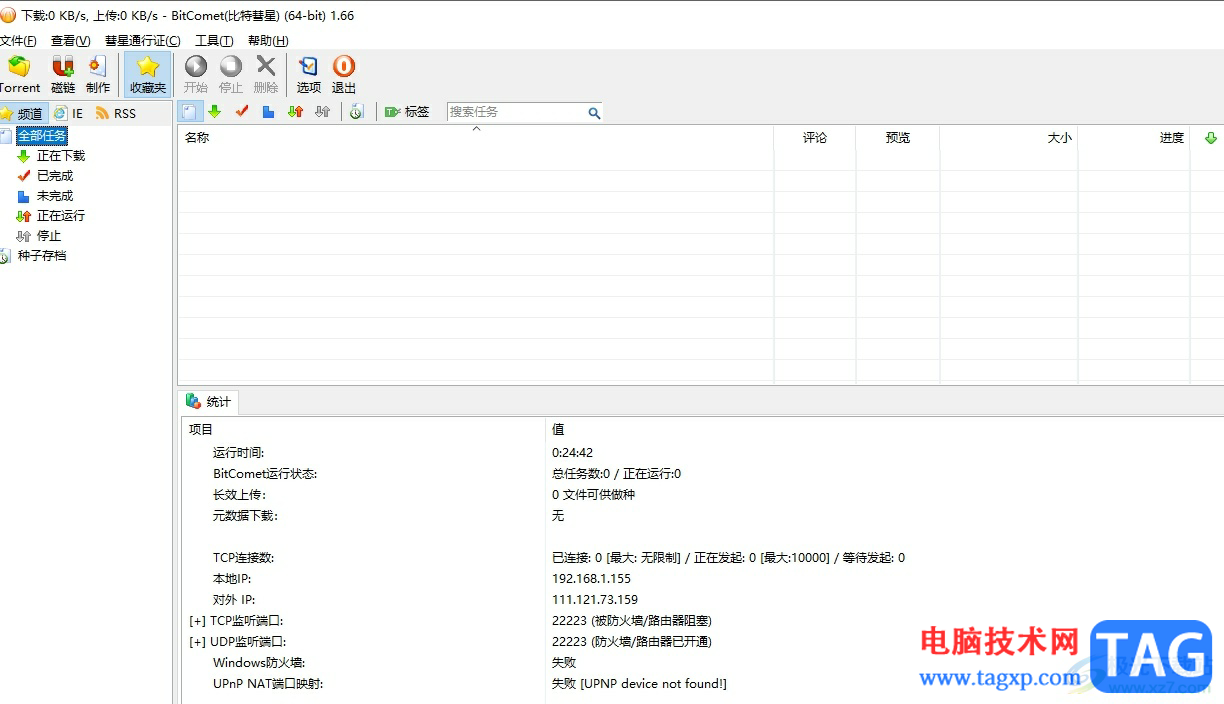The height and width of the screenshot is (704, 1224).
Task: Open the 文件(F) menu
Action: coord(17,41)
